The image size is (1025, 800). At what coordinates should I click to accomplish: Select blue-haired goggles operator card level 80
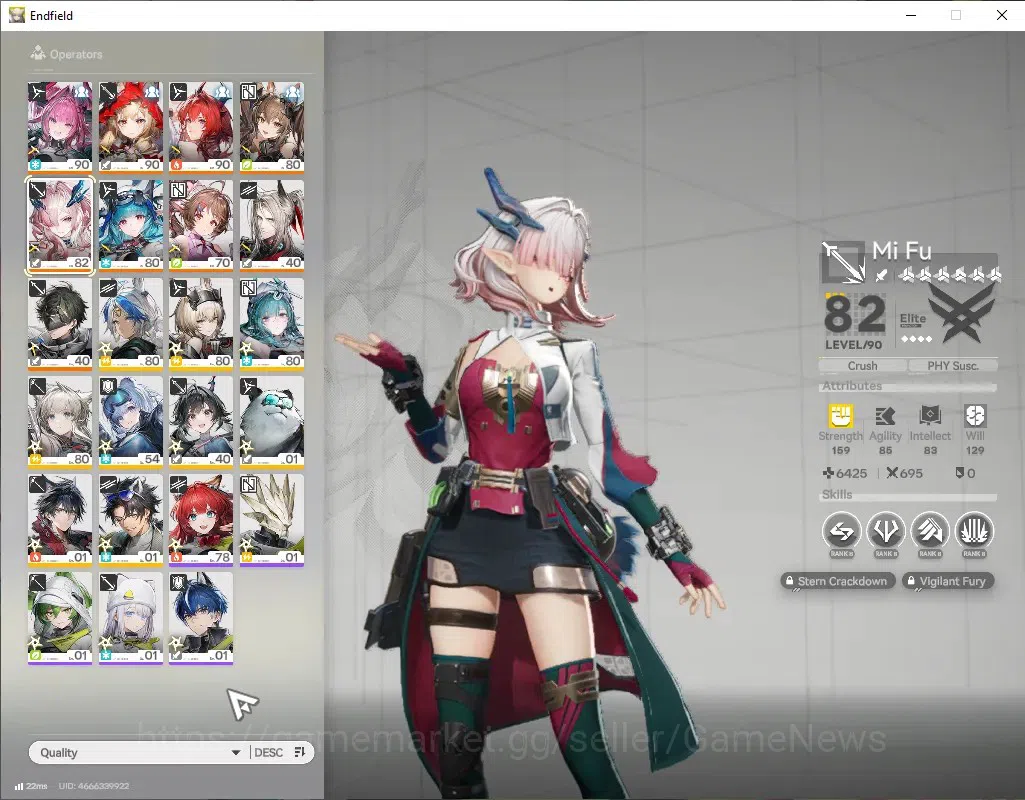pos(131,225)
